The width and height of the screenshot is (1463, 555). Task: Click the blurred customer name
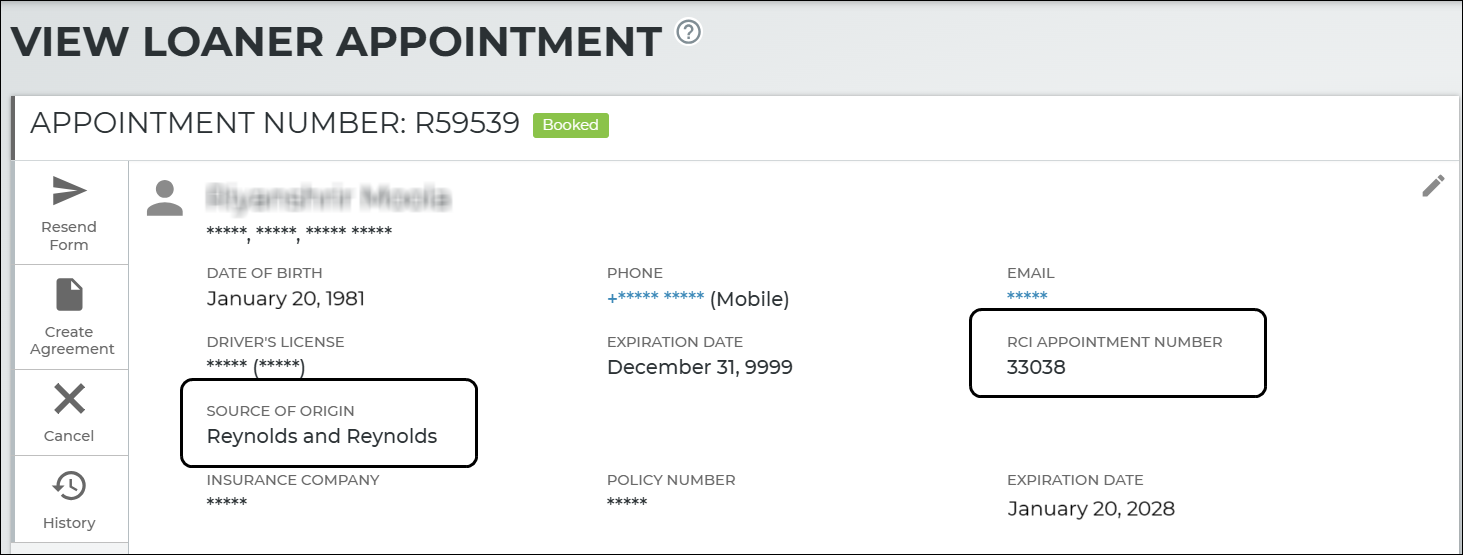click(x=327, y=197)
